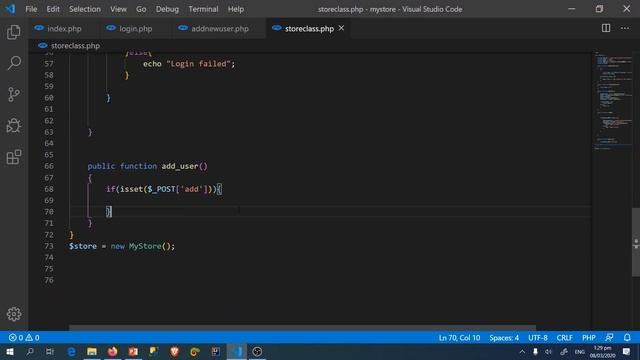Open the Edit menu

coord(53,9)
